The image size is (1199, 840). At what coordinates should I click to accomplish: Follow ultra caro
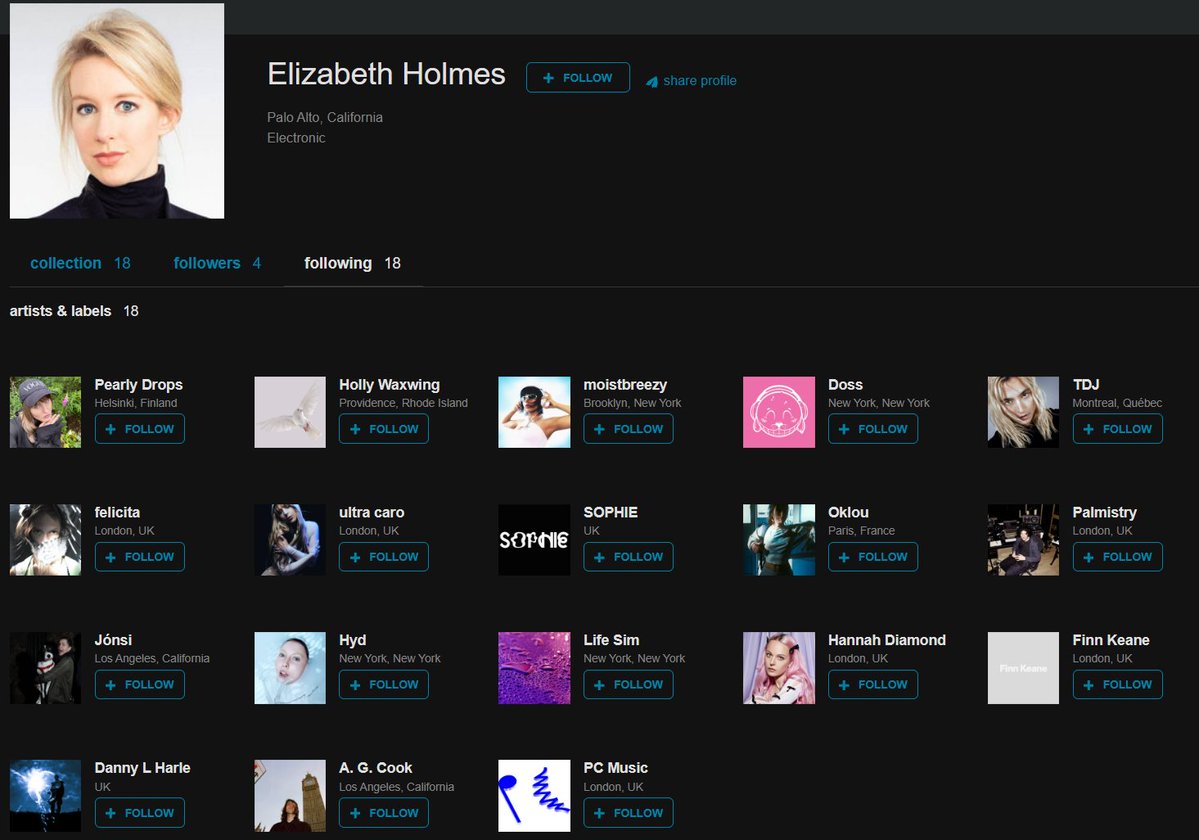coord(384,556)
